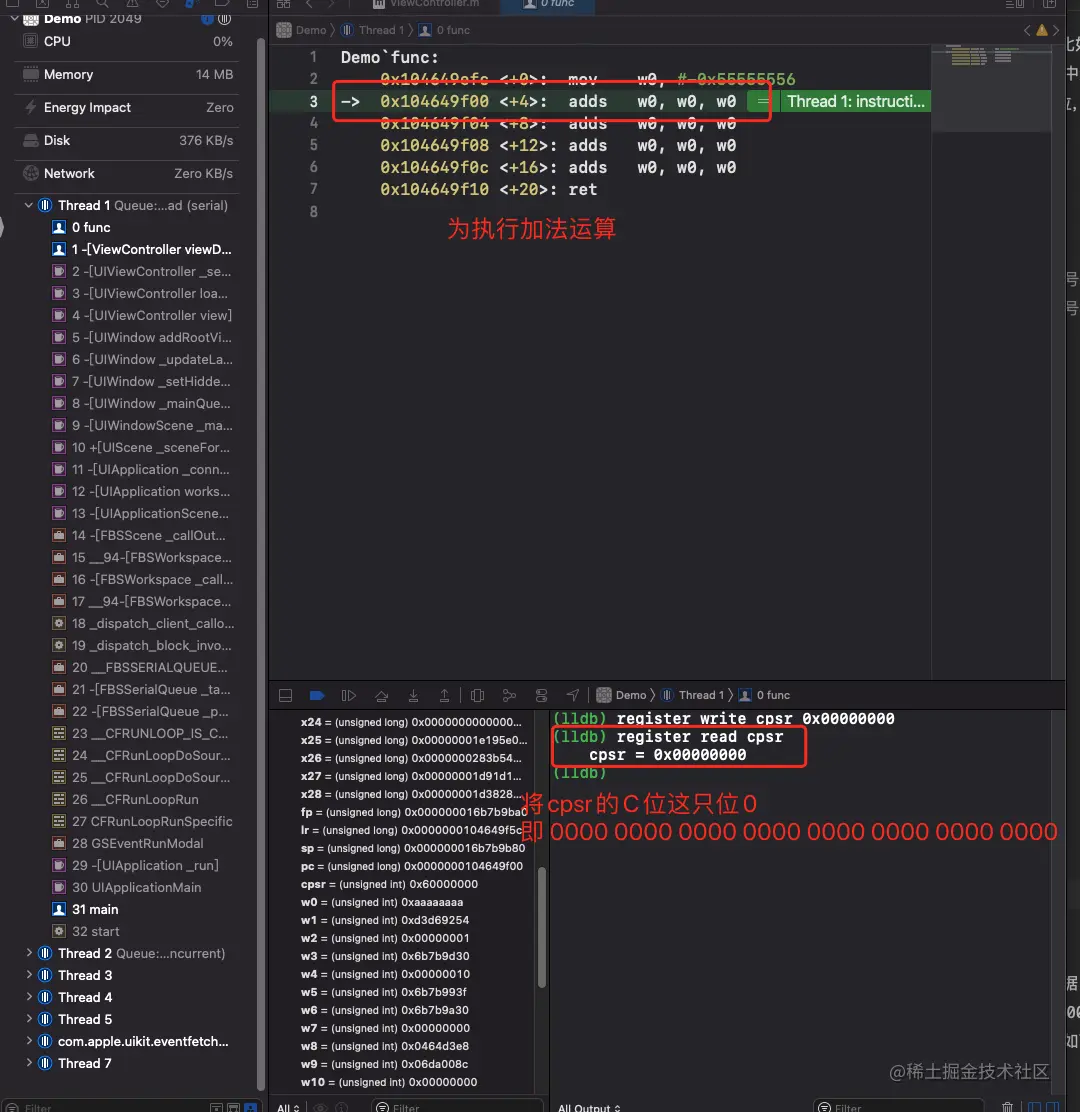The image size is (1080, 1112).
Task: Click the console Filter field
Action: [898, 1106]
